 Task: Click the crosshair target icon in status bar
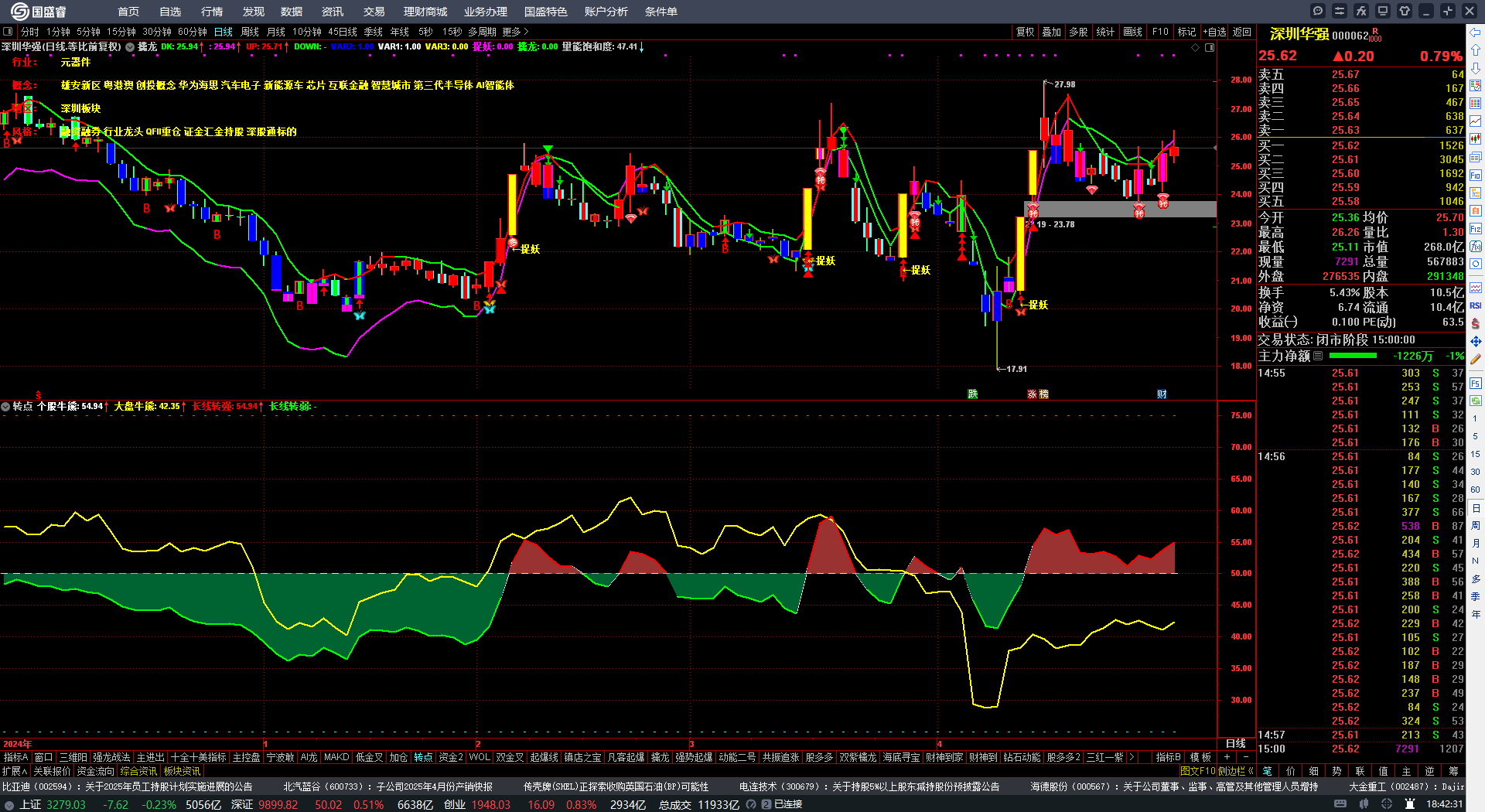[x=1388, y=804]
